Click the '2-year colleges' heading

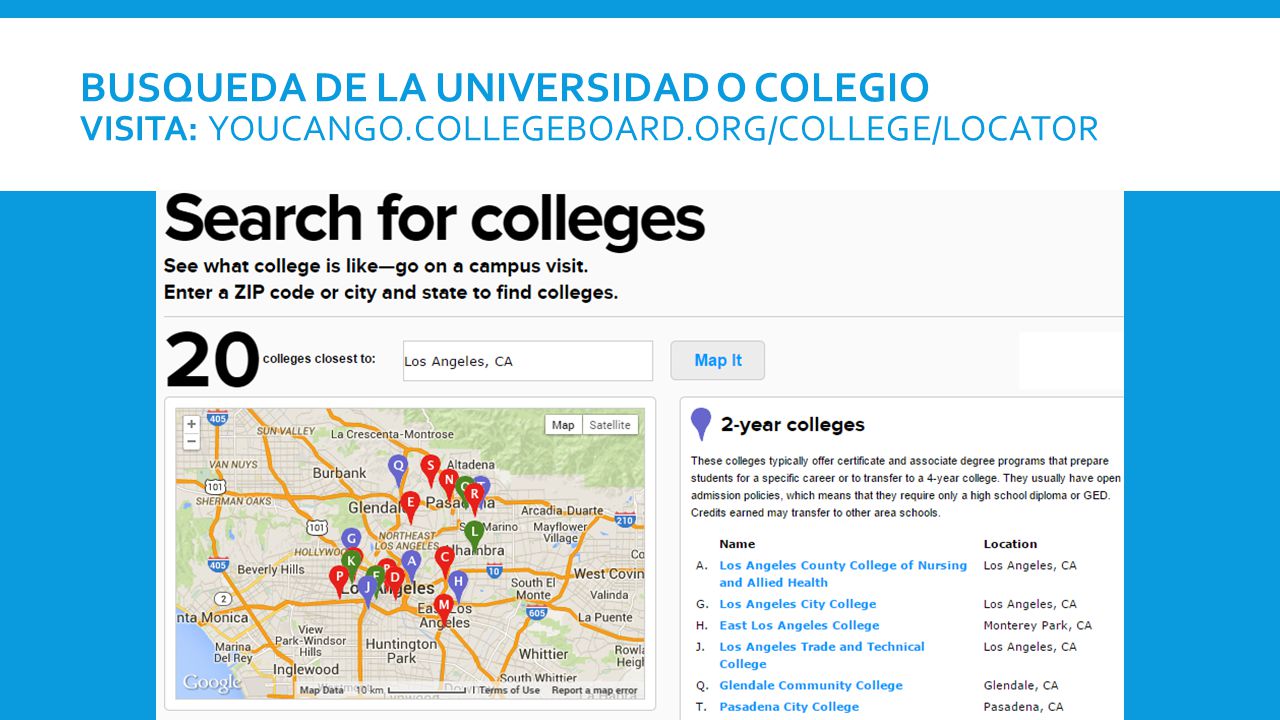[792, 425]
